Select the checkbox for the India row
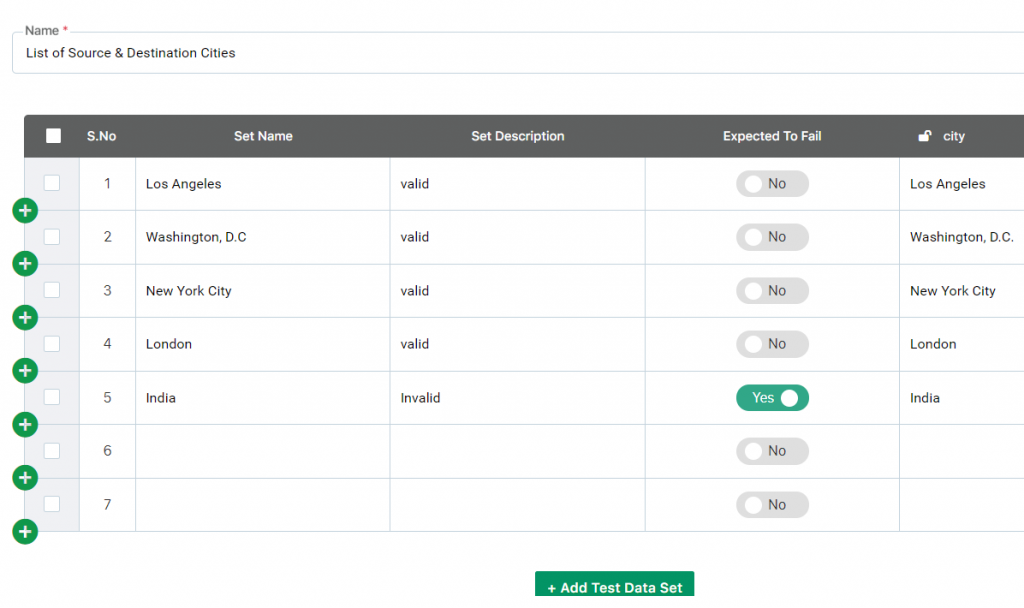This screenshot has width=1024, height=608. (x=52, y=397)
